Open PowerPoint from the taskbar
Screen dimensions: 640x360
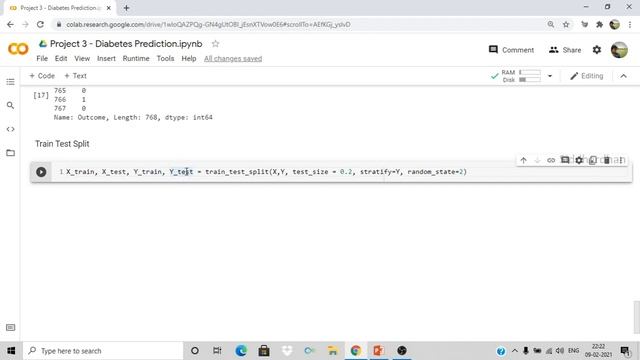378,351
